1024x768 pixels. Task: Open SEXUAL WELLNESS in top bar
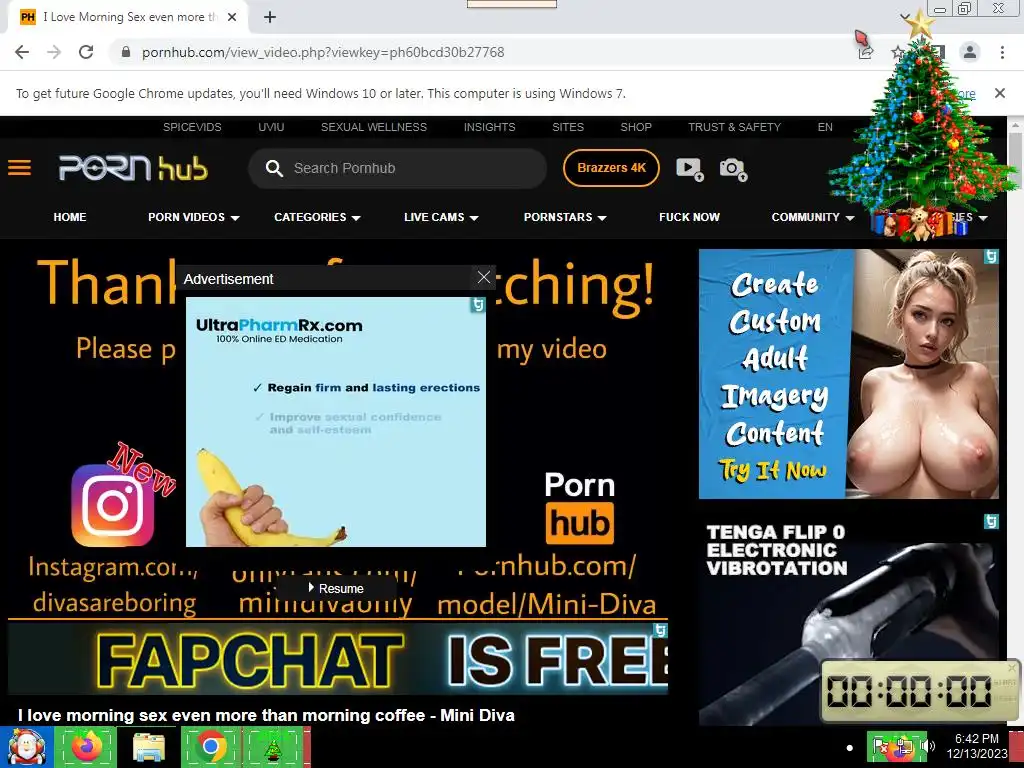coord(374,127)
